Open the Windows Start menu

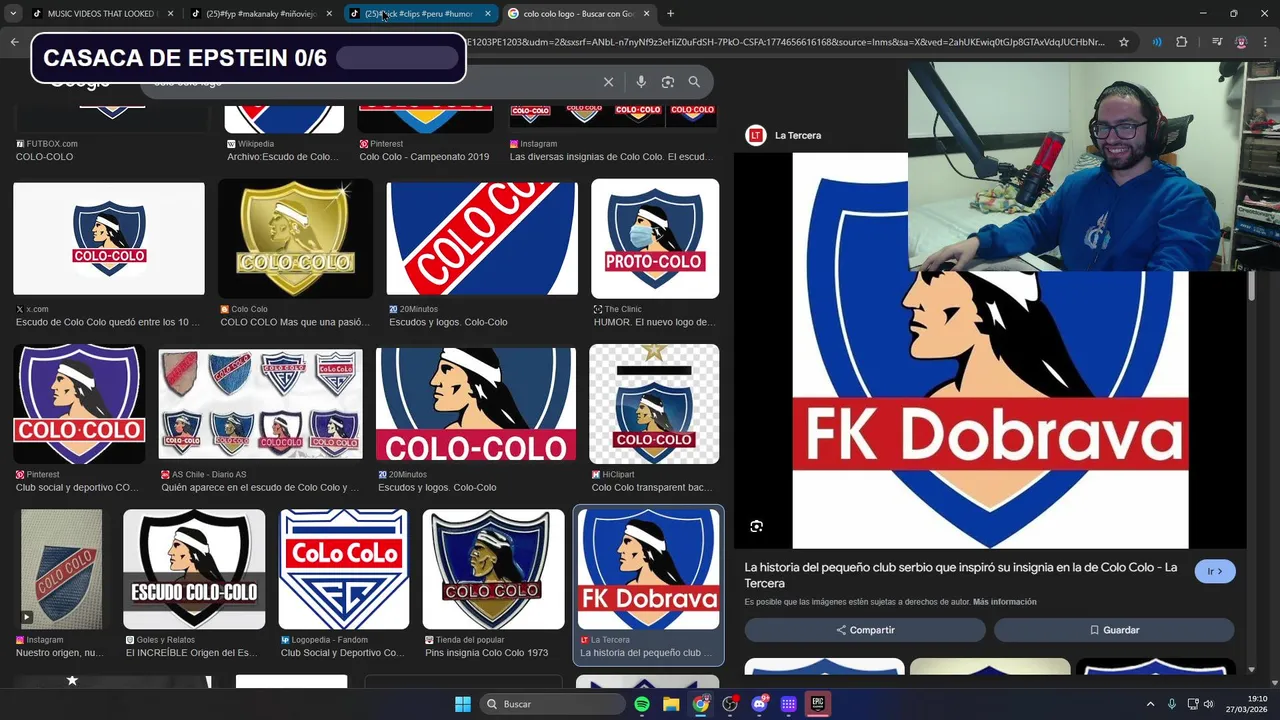[x=463, y=704]
